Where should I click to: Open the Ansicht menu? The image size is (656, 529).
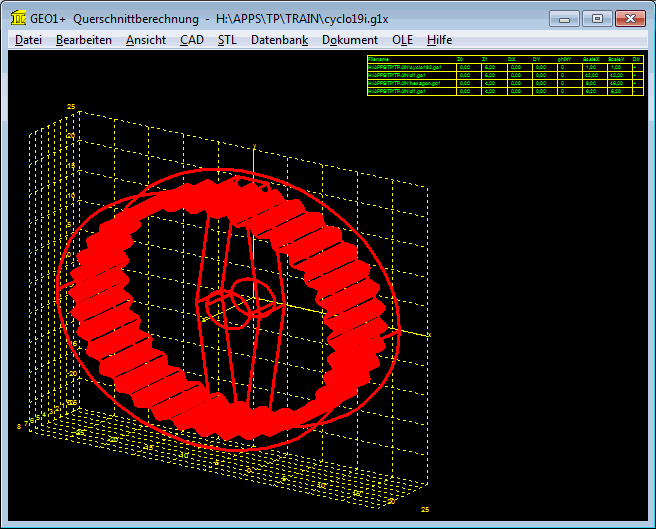[x=146, y=40]
